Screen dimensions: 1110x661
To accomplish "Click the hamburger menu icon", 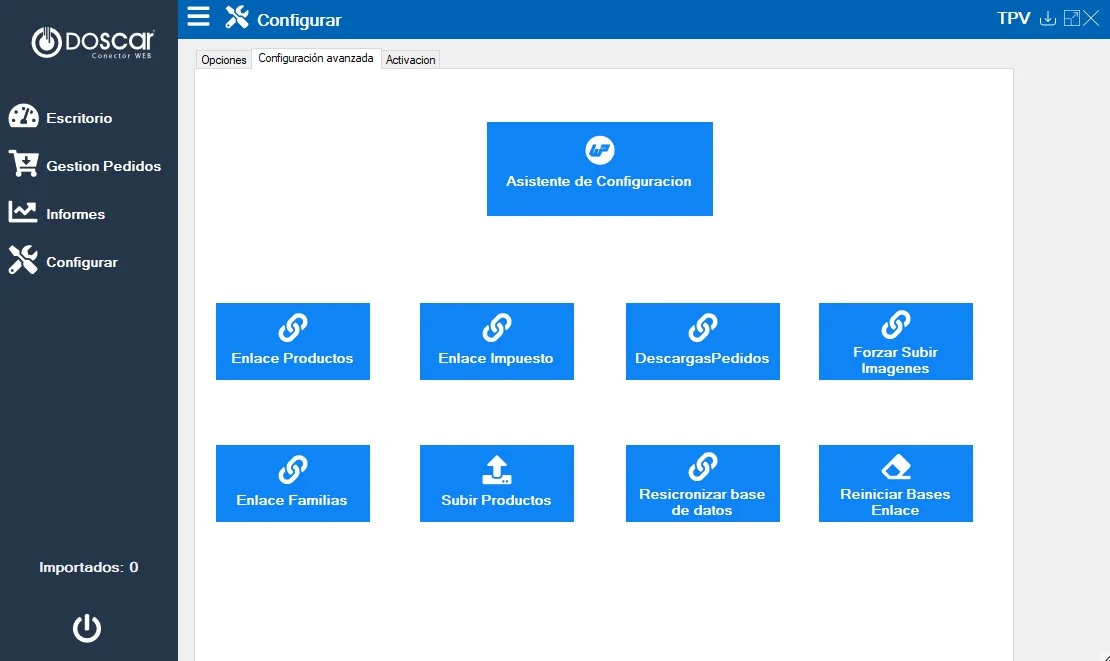I will pyautogui.click(x=199, y=17).
